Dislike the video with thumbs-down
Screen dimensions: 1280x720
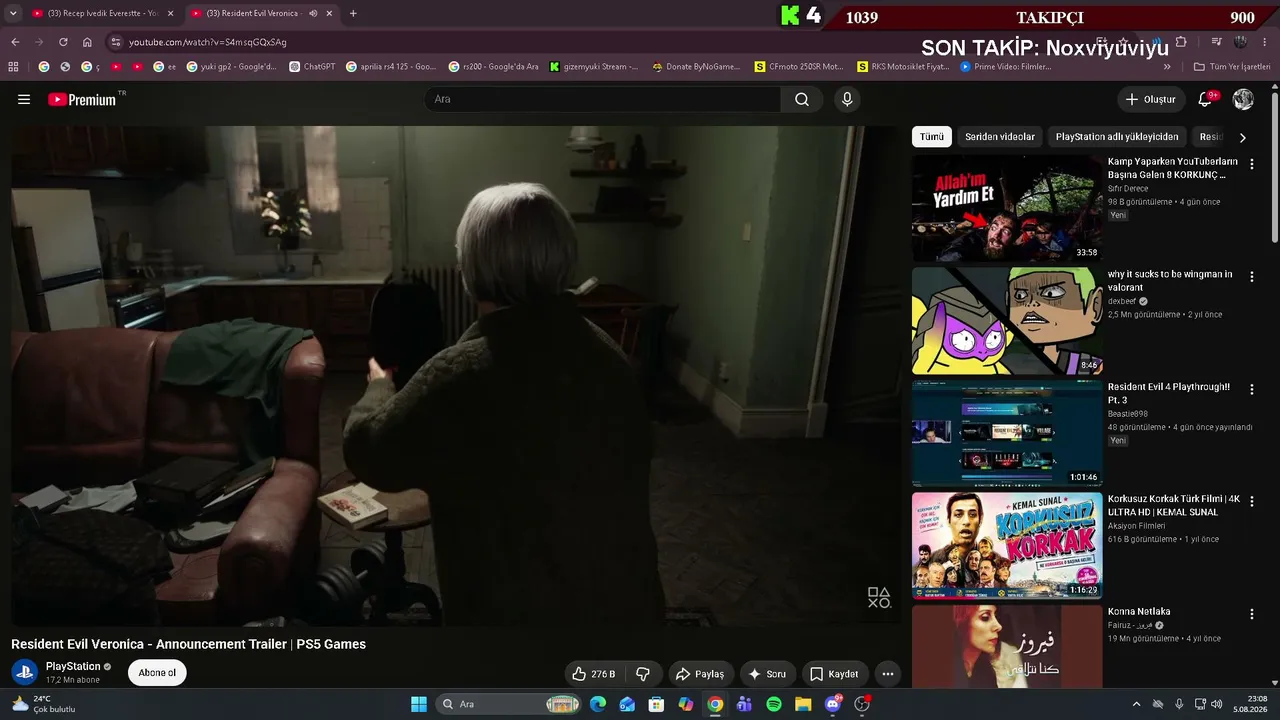point(643,674)
